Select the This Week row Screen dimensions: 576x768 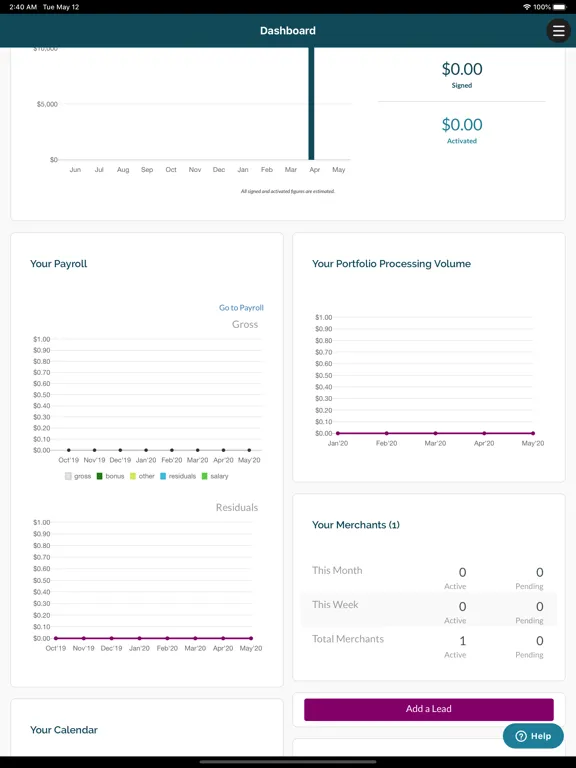point(429,610)
